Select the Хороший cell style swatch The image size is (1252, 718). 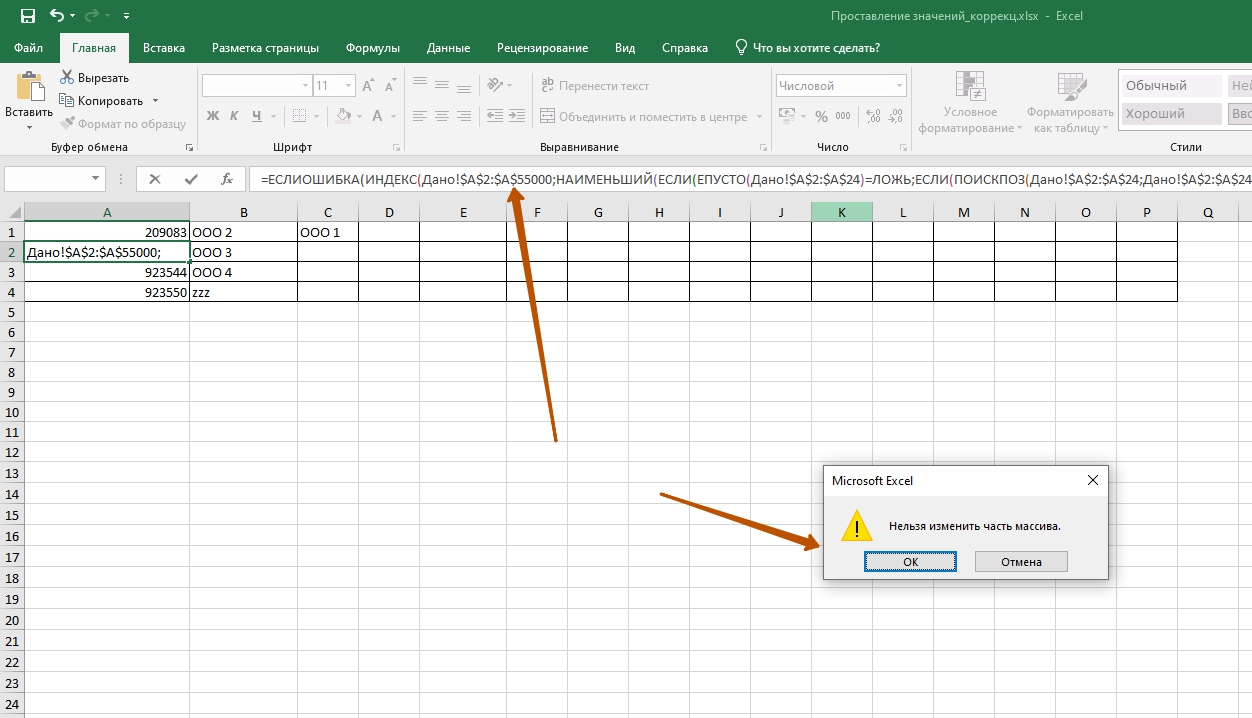(x=1170, y=114)
